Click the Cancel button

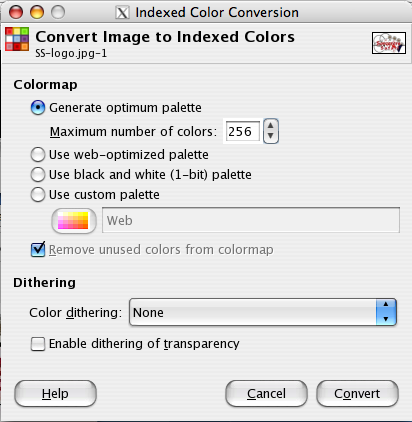[x=266, y=394]
